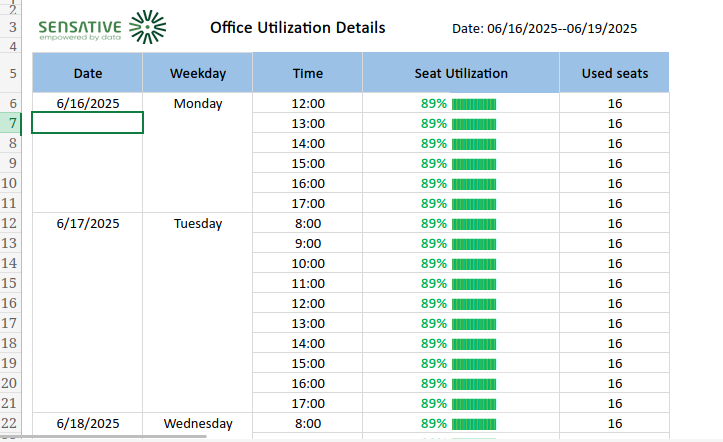Image resolution: width=723 pixels, height=442 pixels.
Task: Select the Weekday column header cell
Action: (197, 73)
